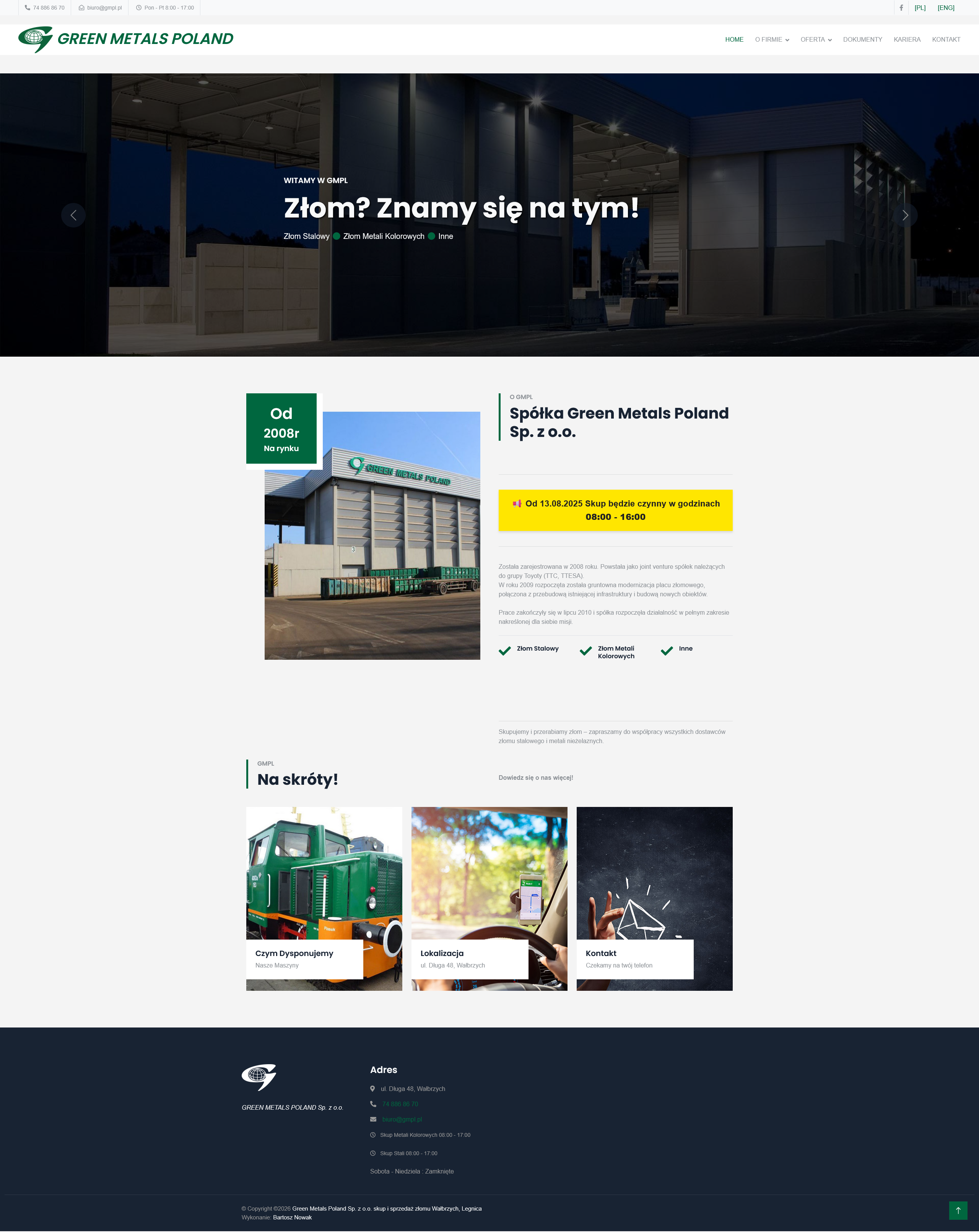This screenshot has width=979, height=1232.
Task: Click clock icon beside Skup Metali Kolorowych
Action: (x=373, y=1135)
